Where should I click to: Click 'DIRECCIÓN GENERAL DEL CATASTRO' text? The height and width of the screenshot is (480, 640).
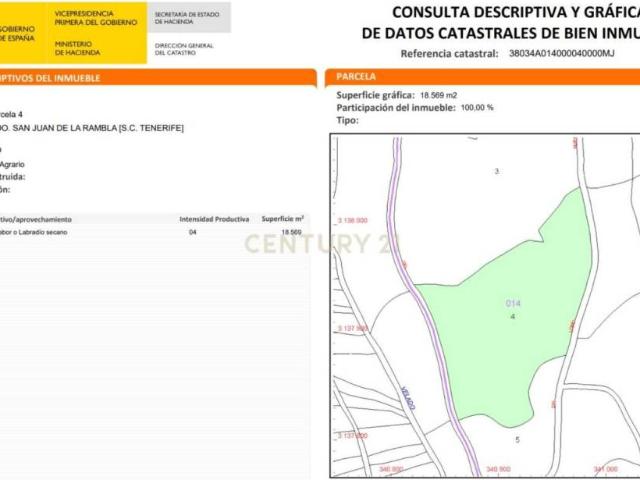[184, 49]
